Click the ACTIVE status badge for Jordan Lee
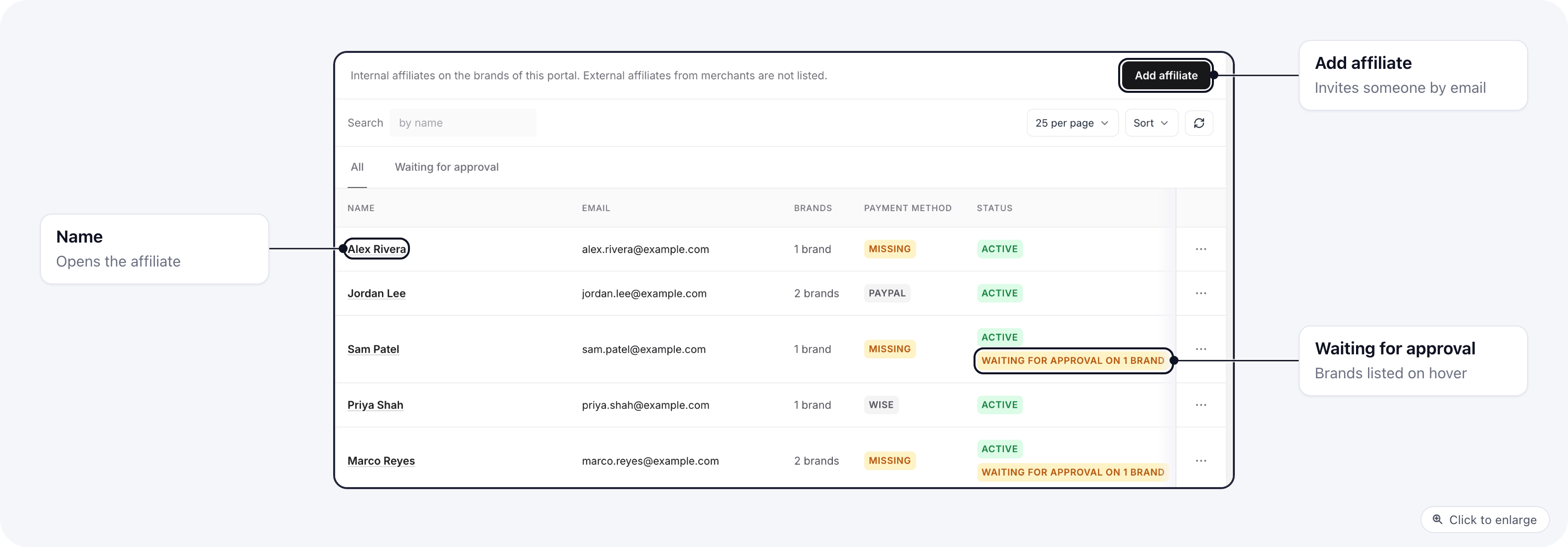Screen dimensions: 1568x547 point(999,293)
